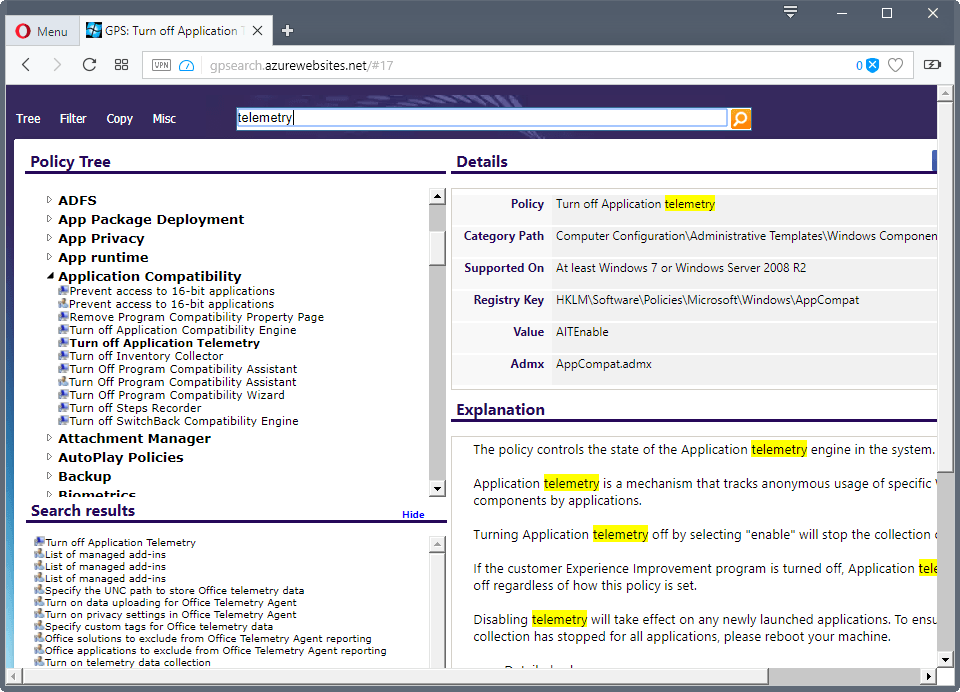The image size is (960, 692).
Task: Close the GPS: Turn off Application tab
Action: coord(258,31)
